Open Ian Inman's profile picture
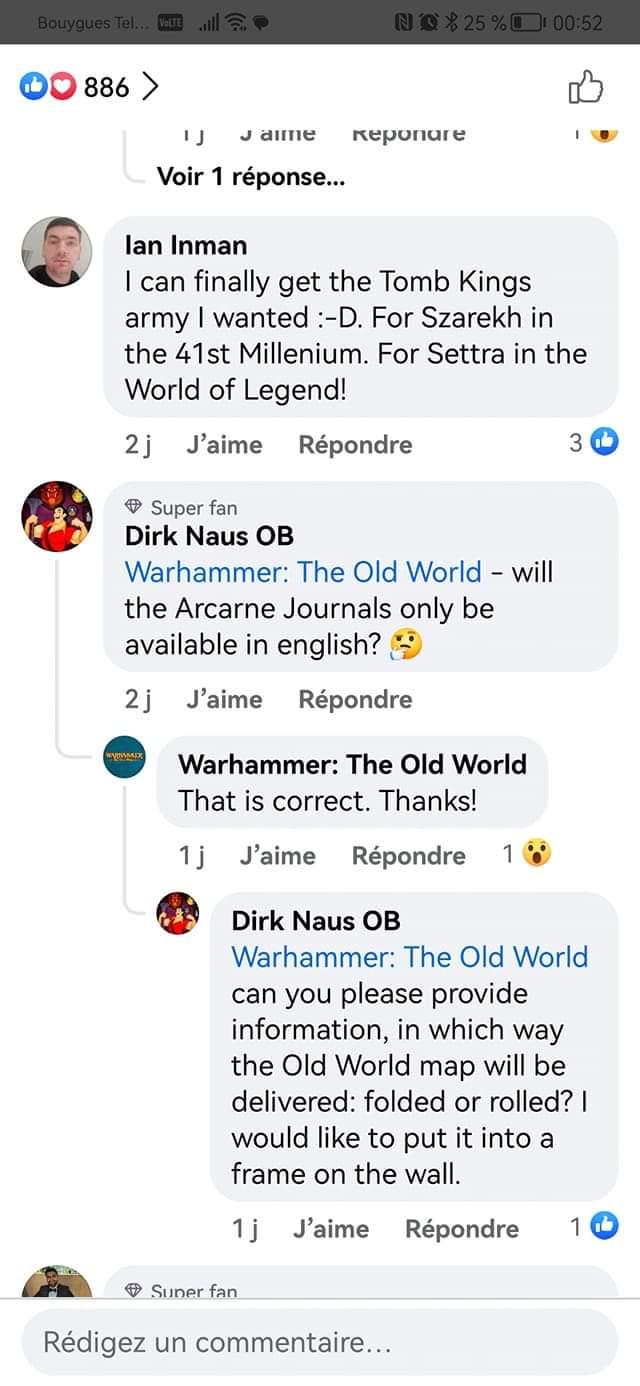640x1386 pixels. click(x=57, y=251)
